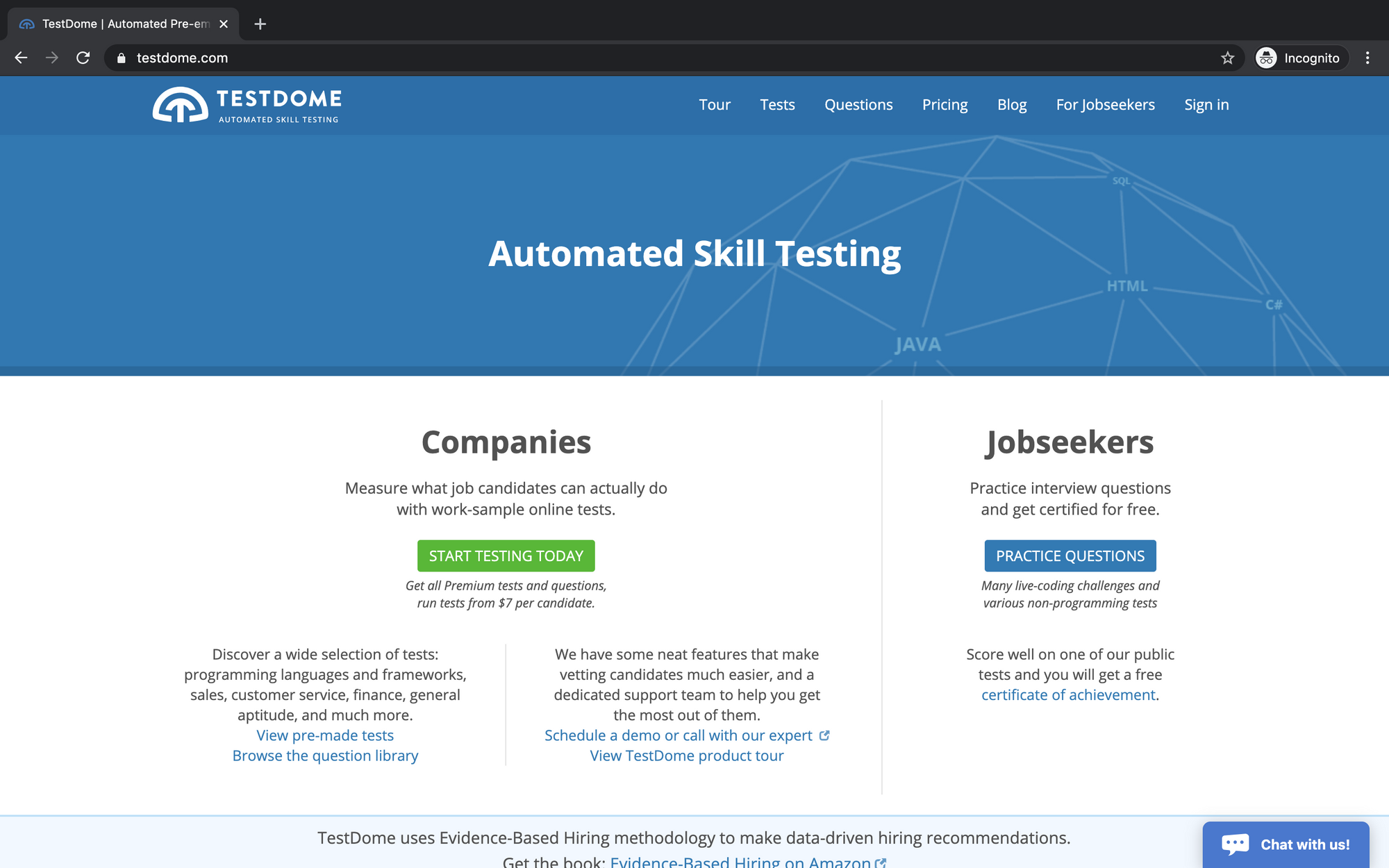Click the lock icon in address bar
This screenshot has width=1389, height=868.
pos(121,58)
